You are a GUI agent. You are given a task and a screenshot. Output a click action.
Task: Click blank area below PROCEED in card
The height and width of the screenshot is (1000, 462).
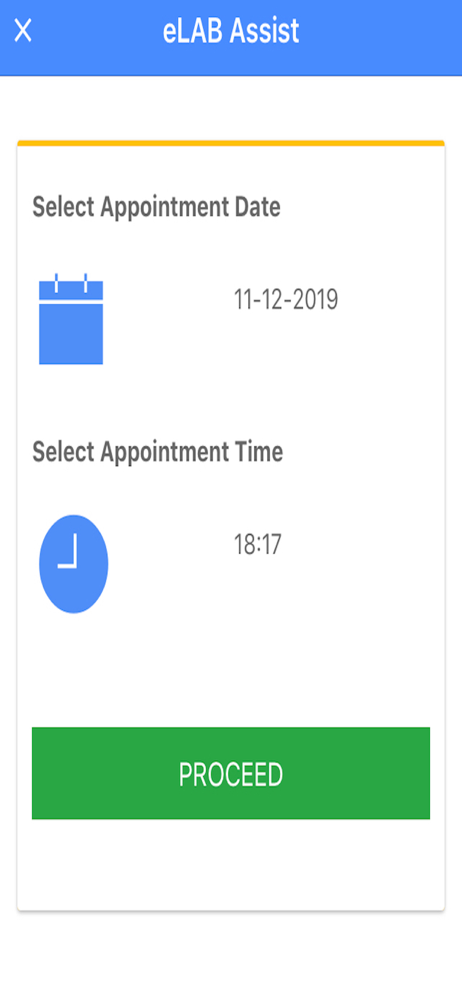point(231,864)
